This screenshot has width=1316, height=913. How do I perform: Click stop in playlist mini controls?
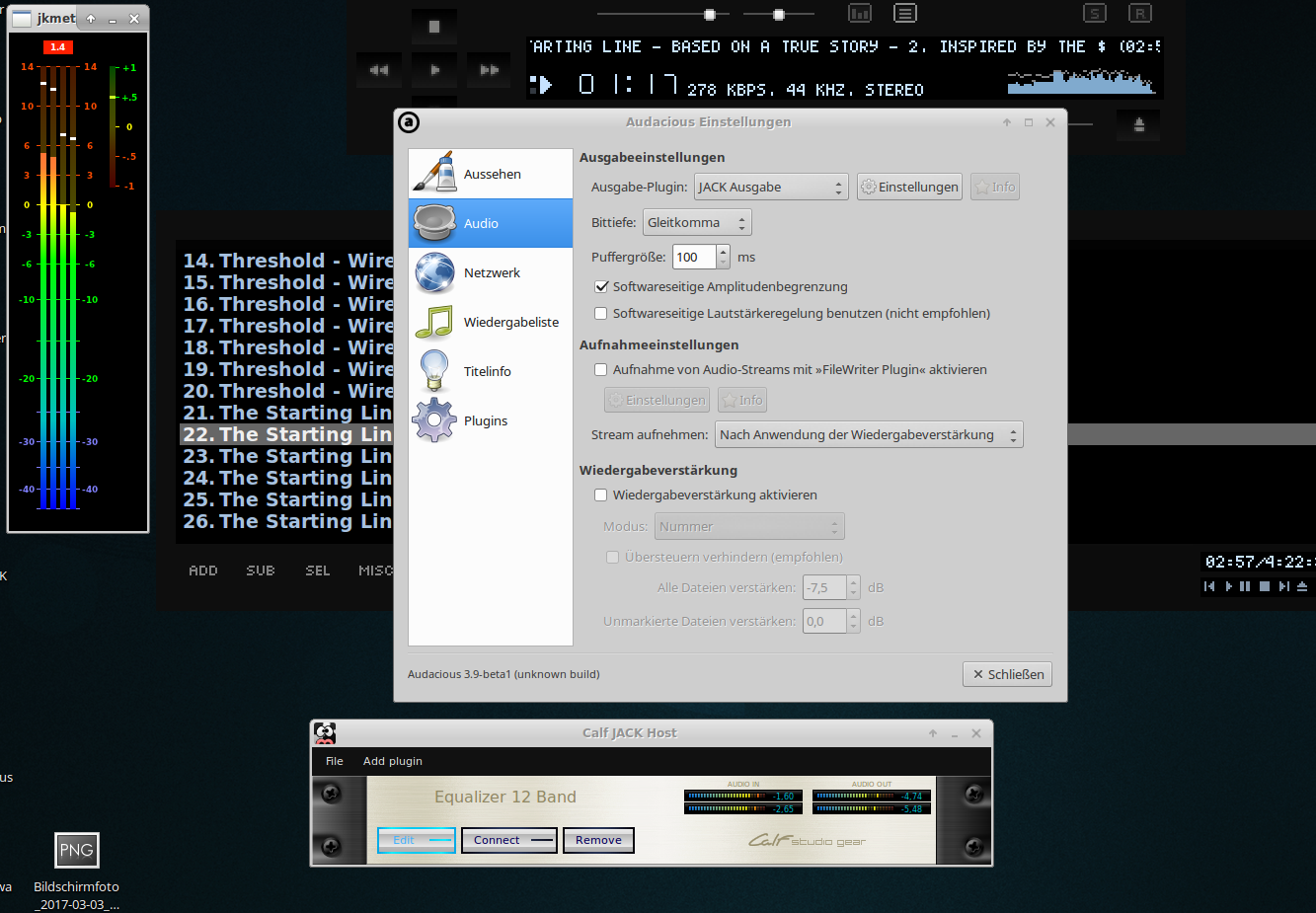click(1265, 586)
